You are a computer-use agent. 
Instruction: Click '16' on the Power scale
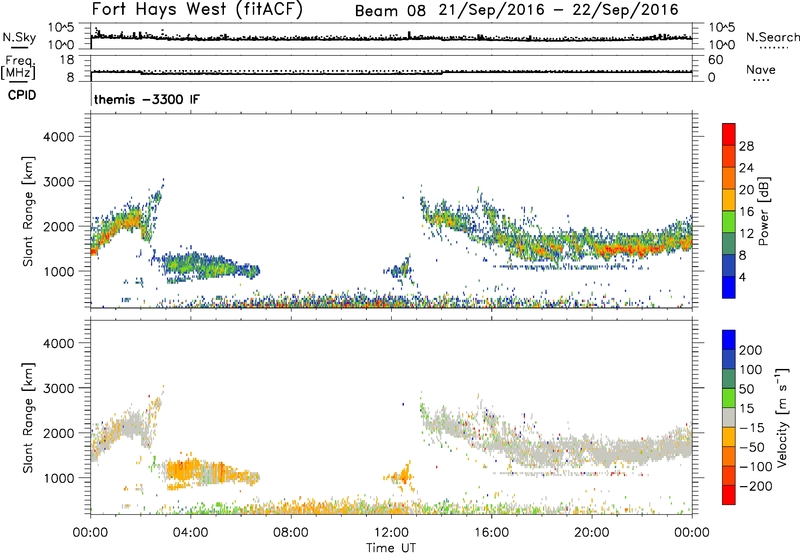(746, 212)
